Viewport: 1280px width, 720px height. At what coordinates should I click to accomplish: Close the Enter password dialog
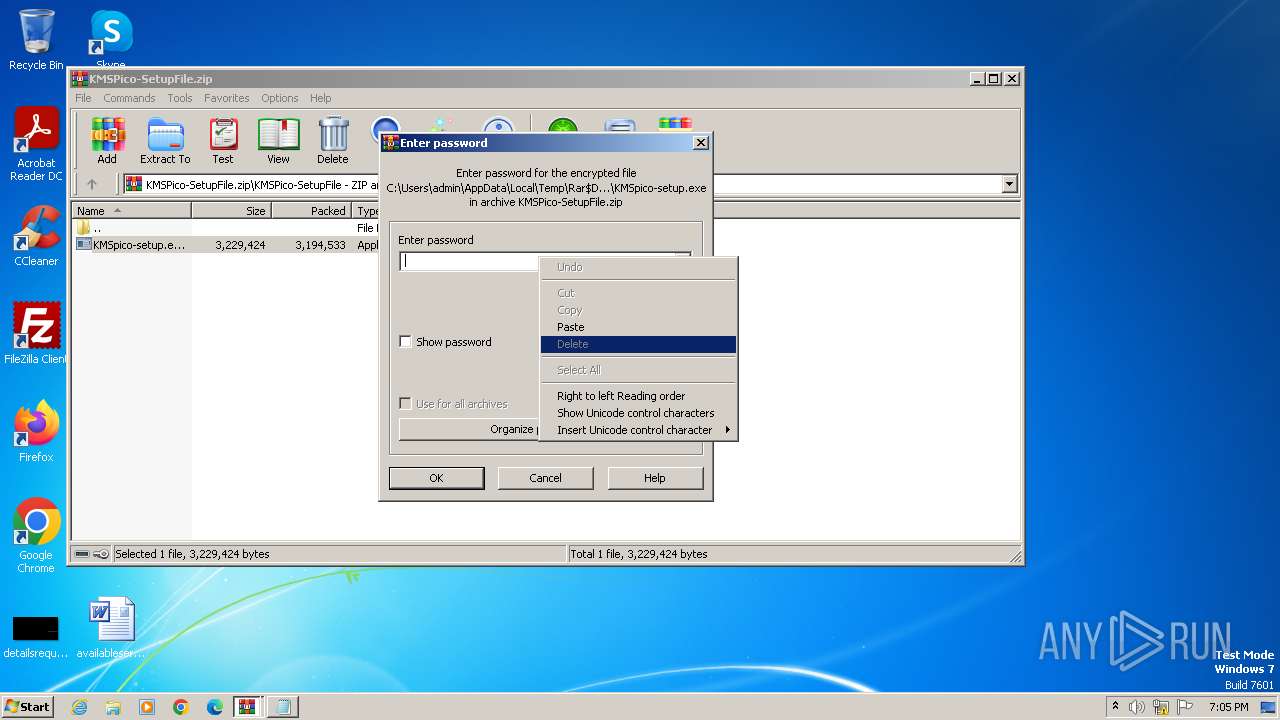click(x=701, y=143)
